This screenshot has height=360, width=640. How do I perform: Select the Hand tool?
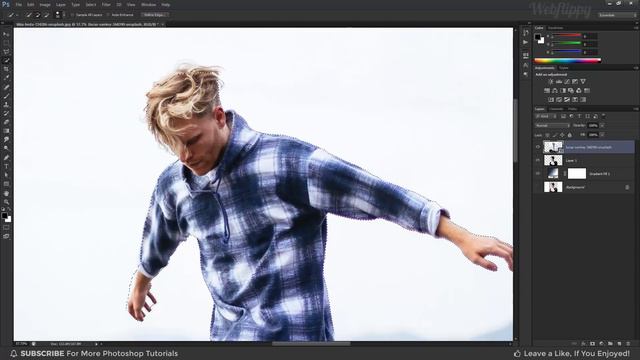point(6,193)
